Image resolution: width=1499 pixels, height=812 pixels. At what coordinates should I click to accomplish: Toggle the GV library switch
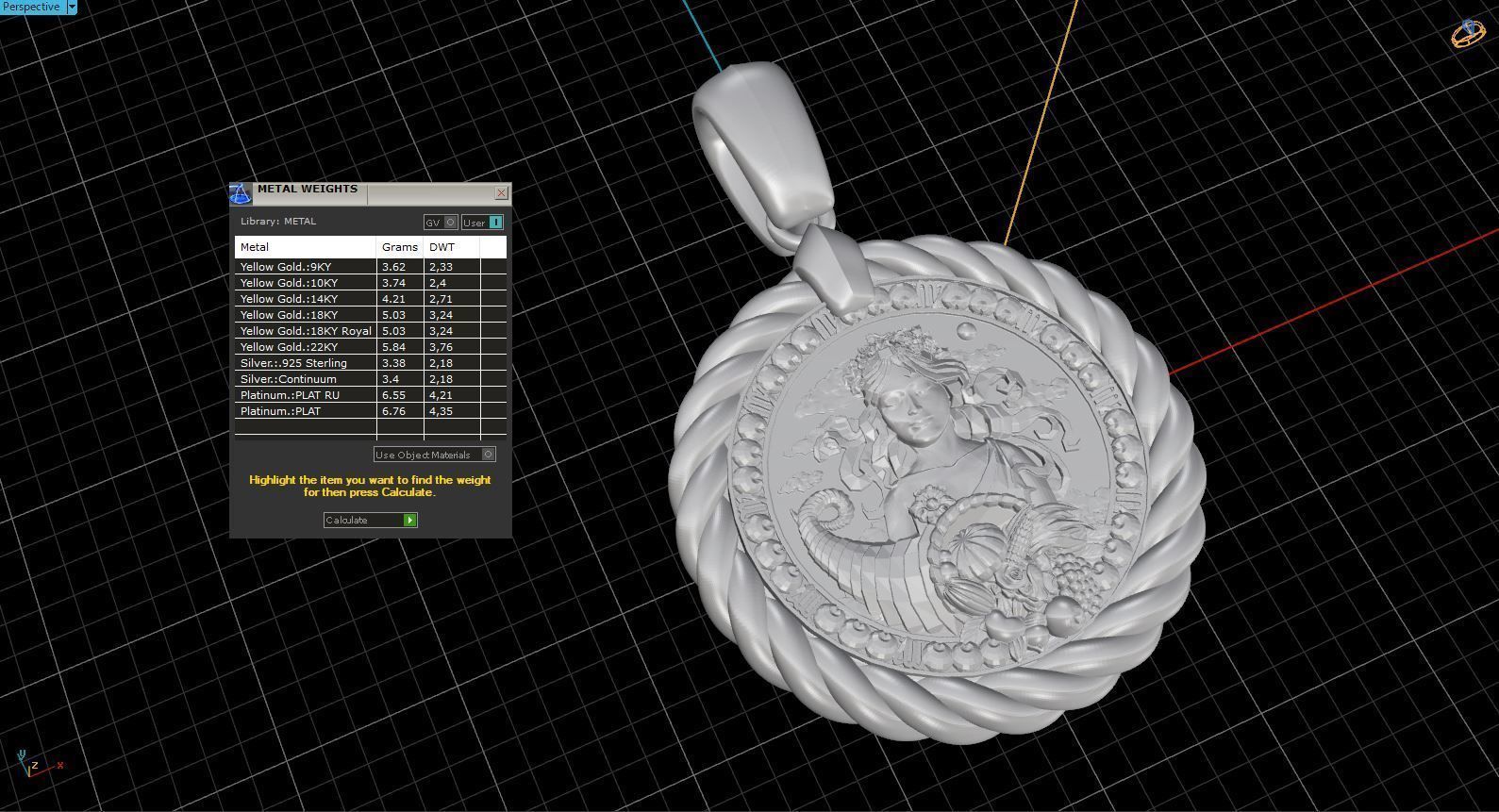441,223
